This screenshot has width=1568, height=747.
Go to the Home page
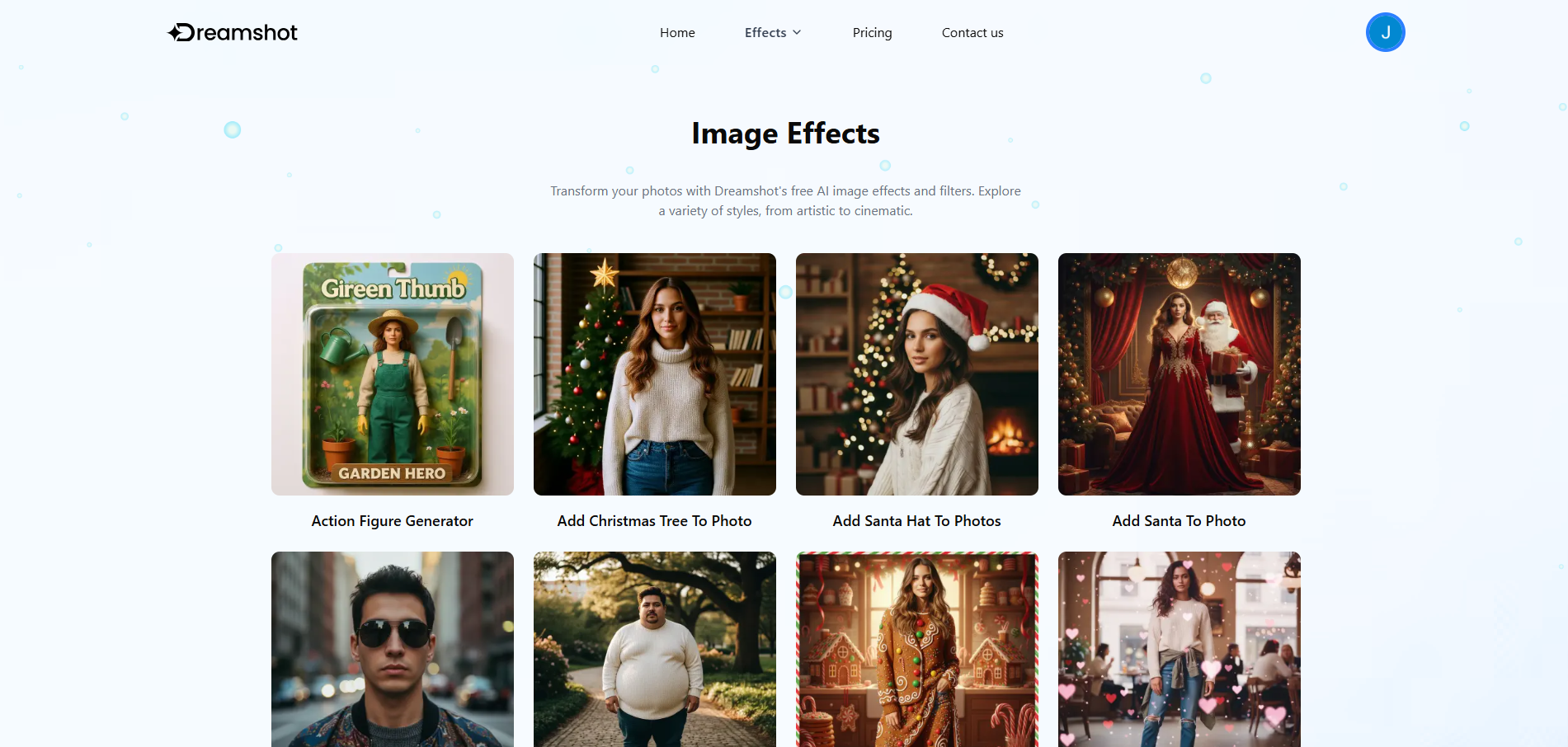[x=677, y=33]
